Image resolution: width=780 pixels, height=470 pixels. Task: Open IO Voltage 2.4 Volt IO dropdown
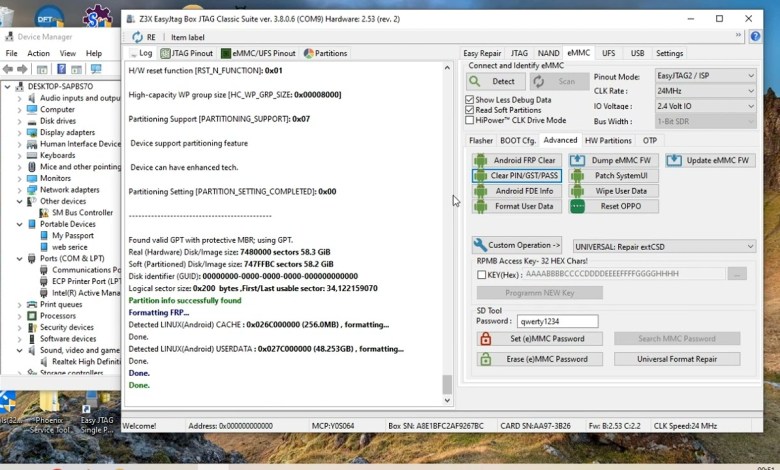click(705, 106)
